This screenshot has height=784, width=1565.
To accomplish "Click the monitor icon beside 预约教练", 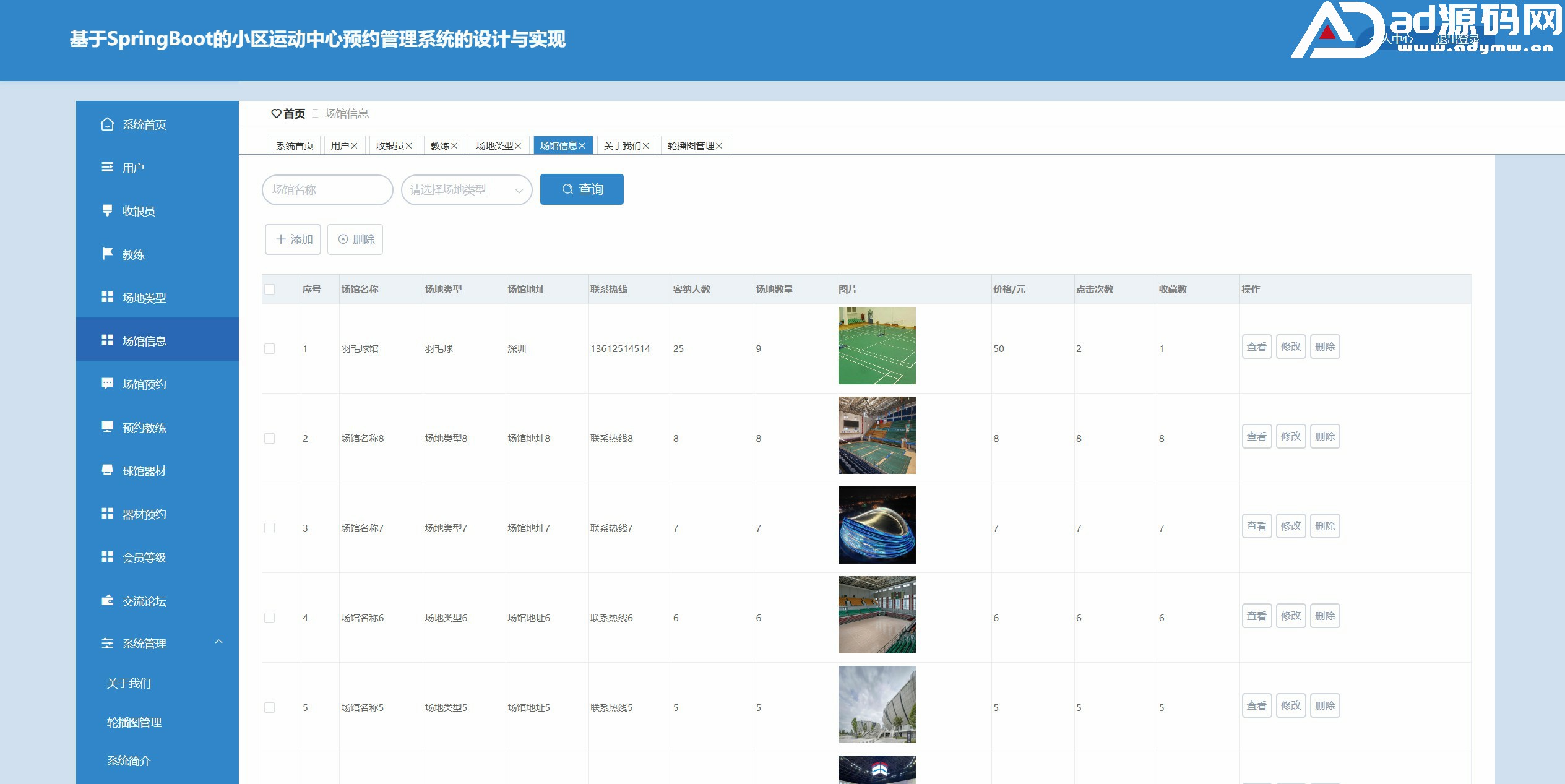I will [107, 427].
